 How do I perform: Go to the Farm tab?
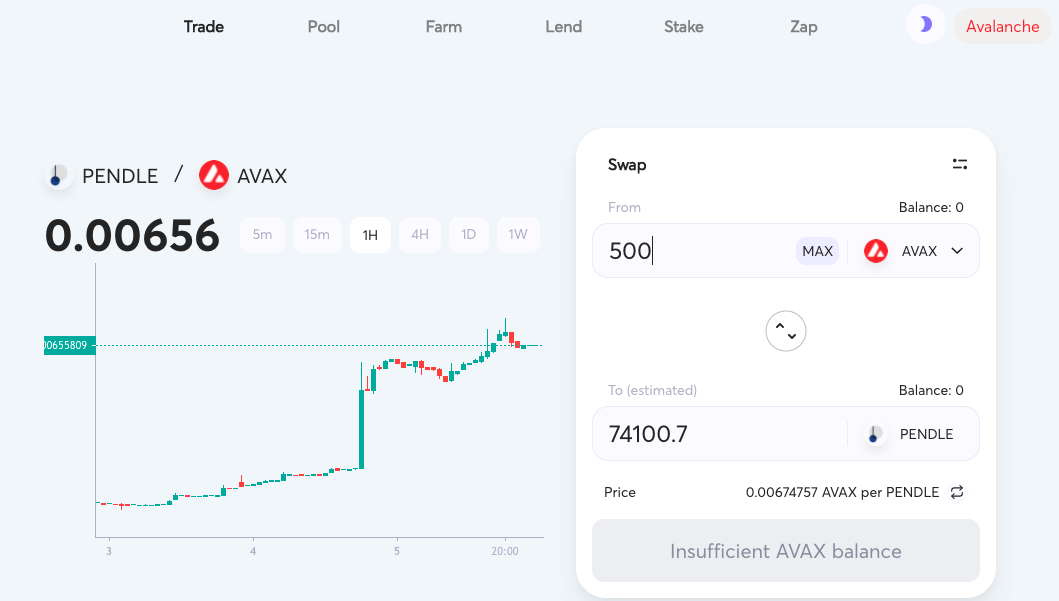pyautogui.click(x=444, y=26)
